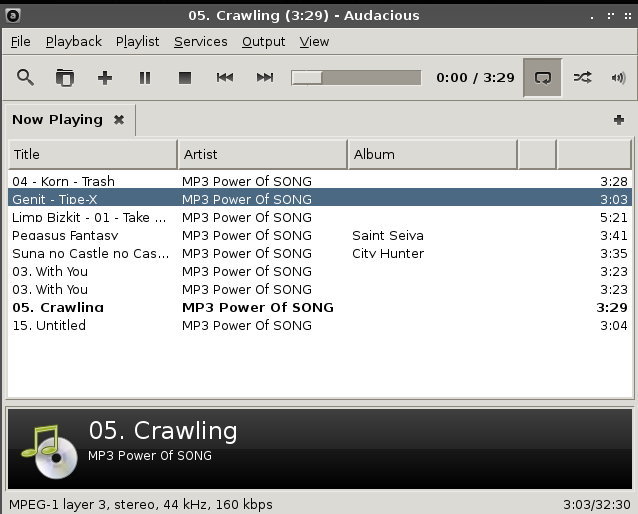This screenshot has width=638, height=514.
Task: Click the blank length column header
Action: [594, 154]
